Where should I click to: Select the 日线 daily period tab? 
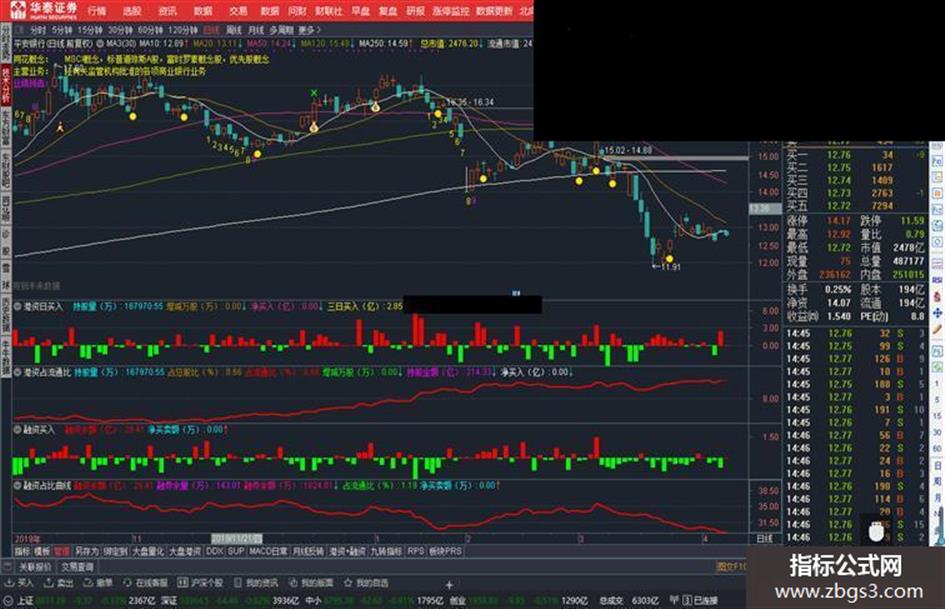pyautogui.click(x=212, y=30)
